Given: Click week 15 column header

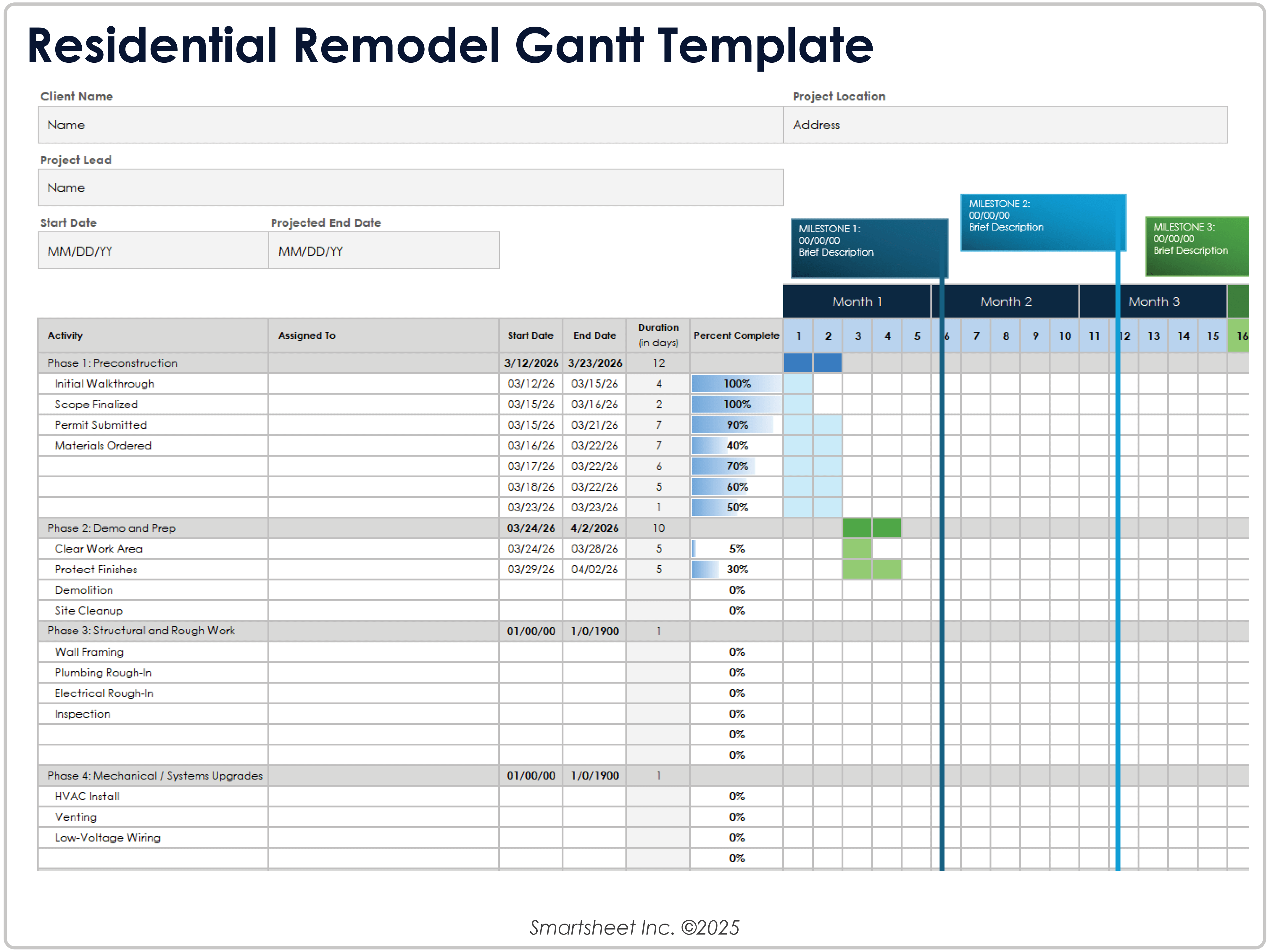Looking at the screenshot, I should [x=1213, y=336].
